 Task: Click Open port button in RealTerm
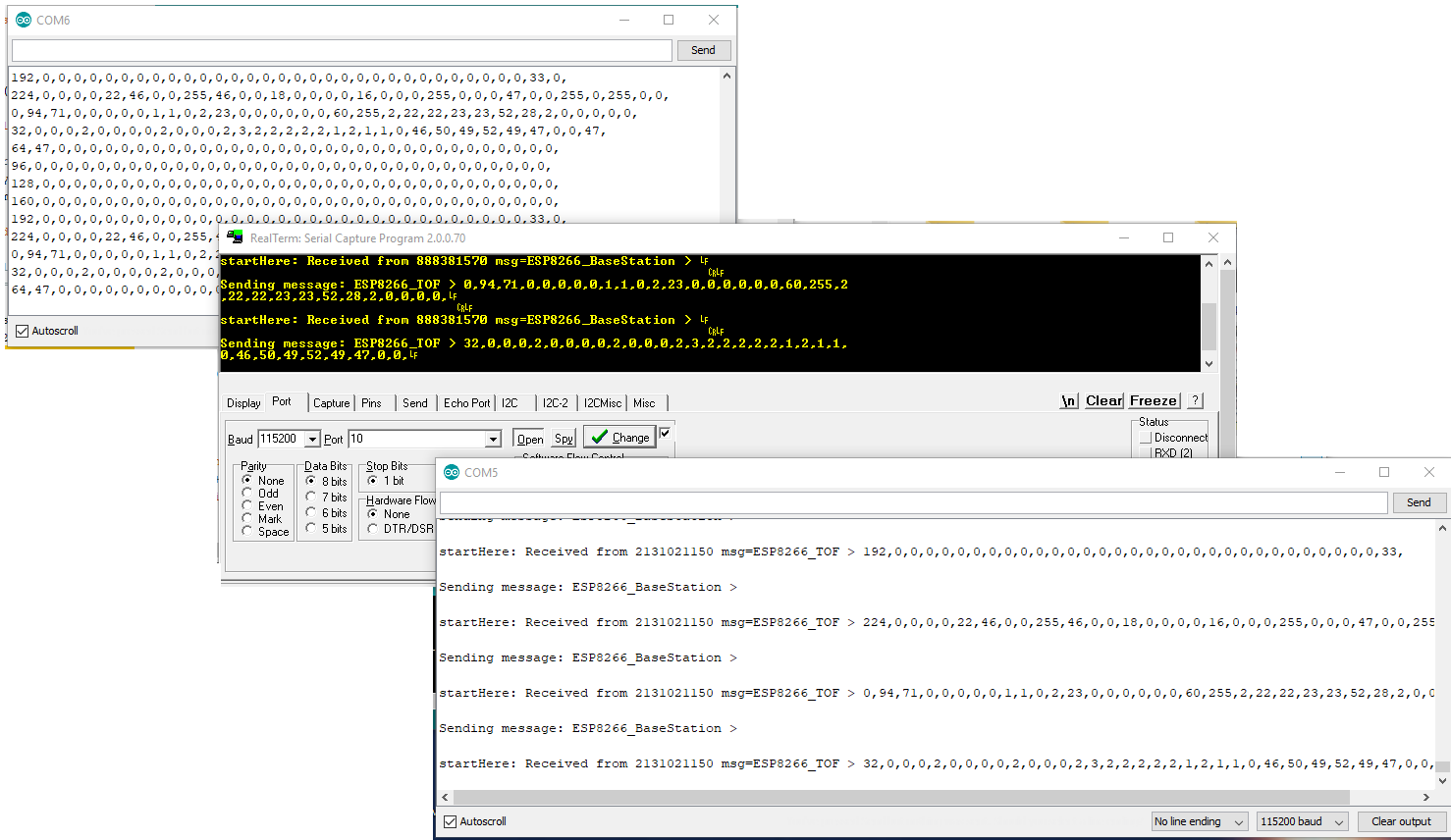(x=530, y=439)
